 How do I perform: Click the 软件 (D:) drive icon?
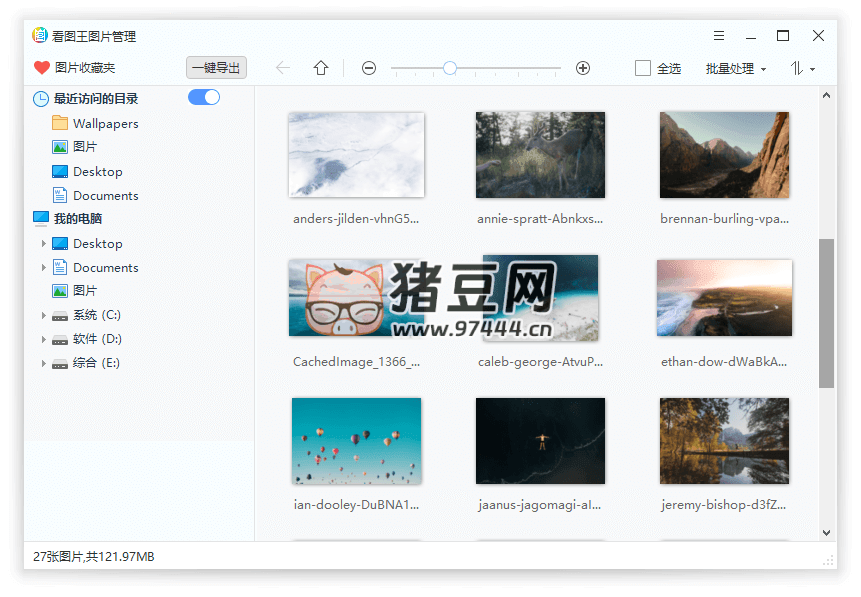(60, 340)
